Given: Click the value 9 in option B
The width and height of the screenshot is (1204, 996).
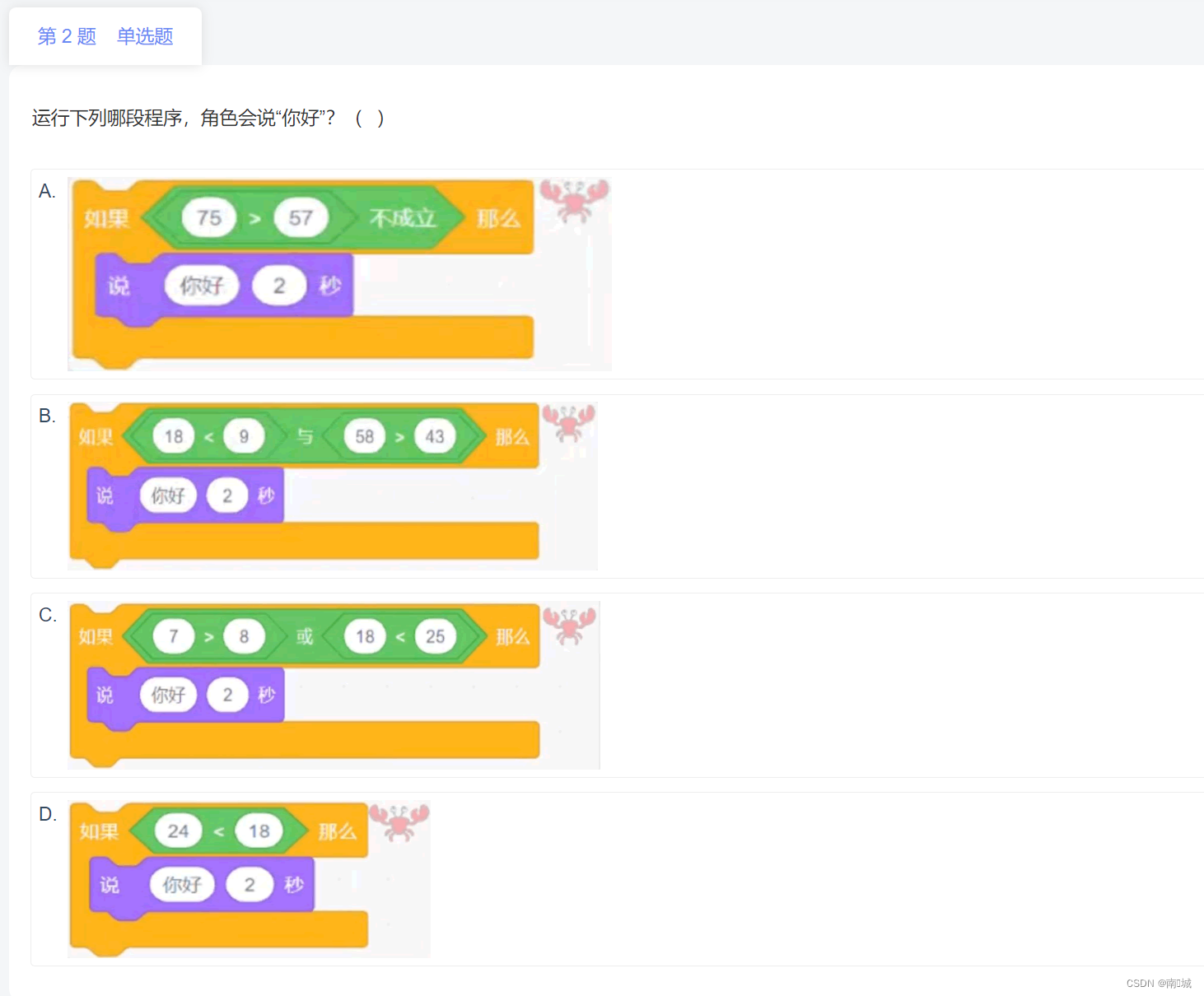Looking at the screenshot, I should click(x=244, y=436).
